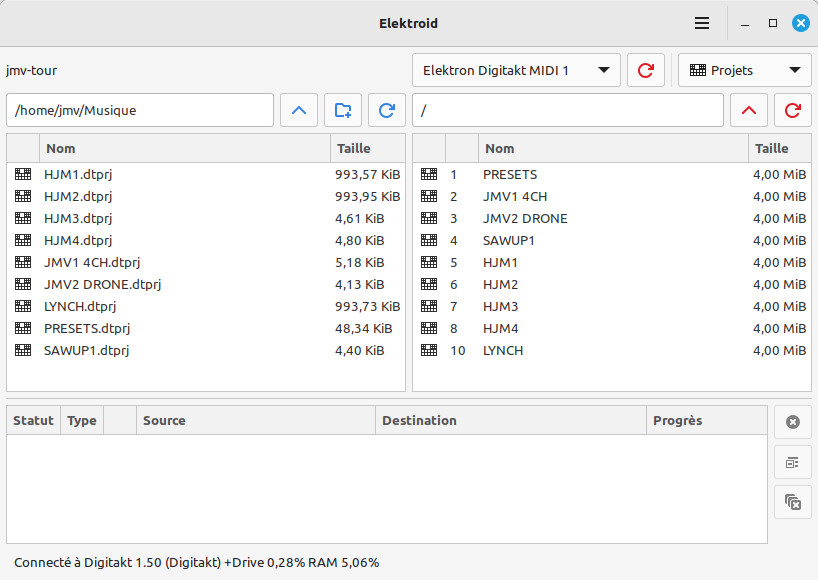Sort remote items by Taille column
818x580 pixels.
point(779,148)
